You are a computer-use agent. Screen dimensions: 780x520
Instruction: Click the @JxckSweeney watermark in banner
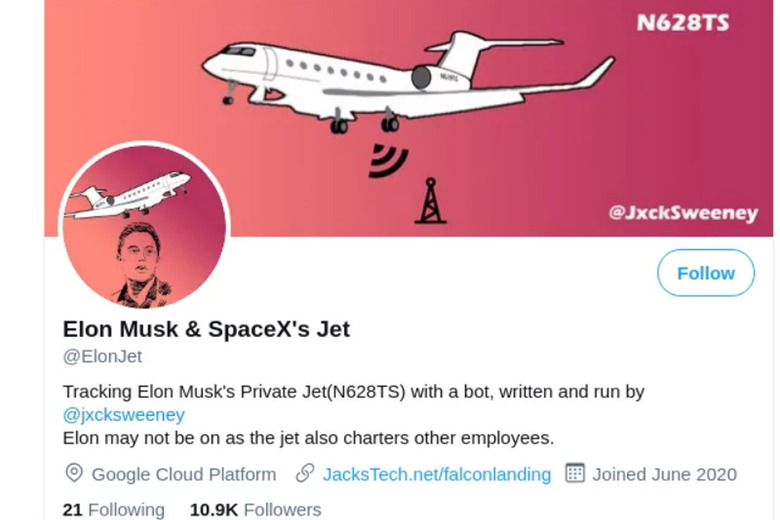pos(685,212)
